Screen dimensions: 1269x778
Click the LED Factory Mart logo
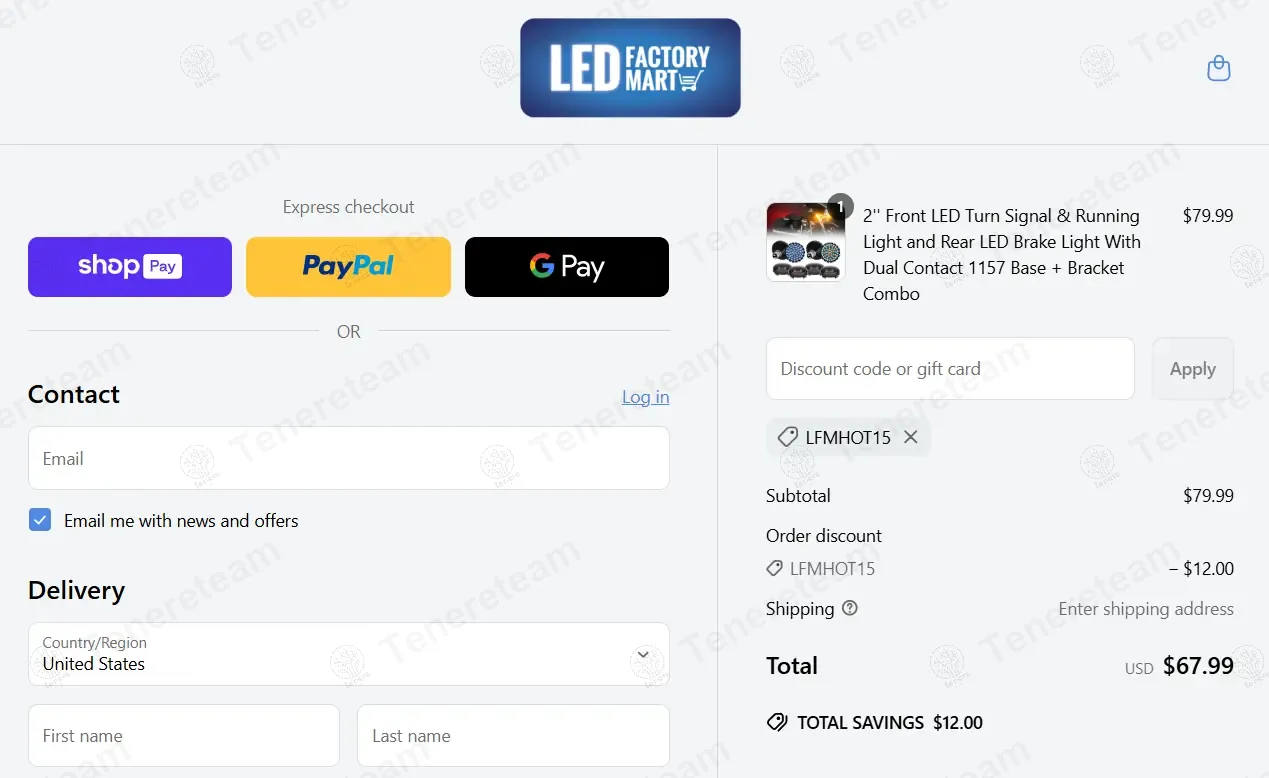coord(630,68)
